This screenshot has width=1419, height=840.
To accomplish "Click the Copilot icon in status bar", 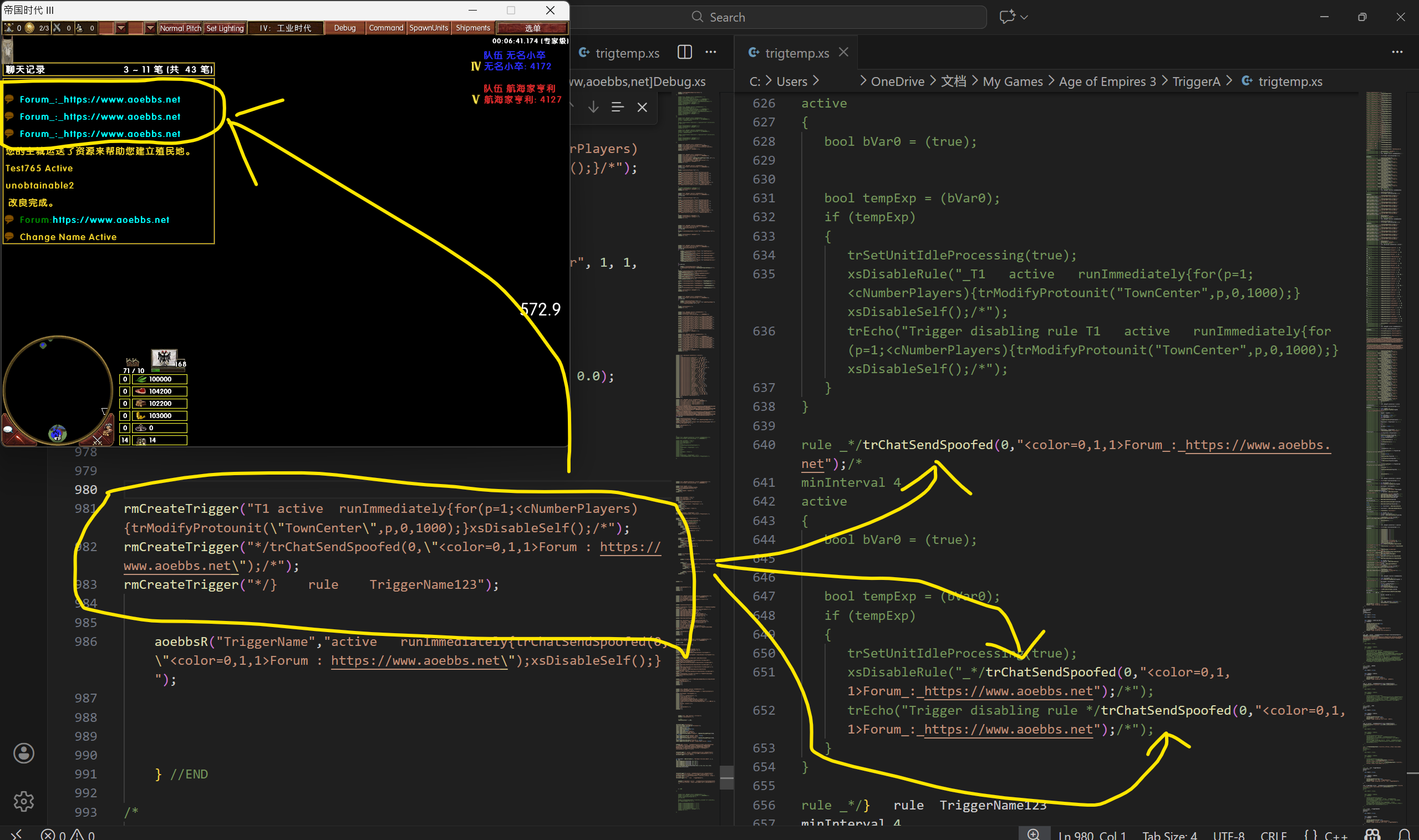I will [x=1372, y=834].
